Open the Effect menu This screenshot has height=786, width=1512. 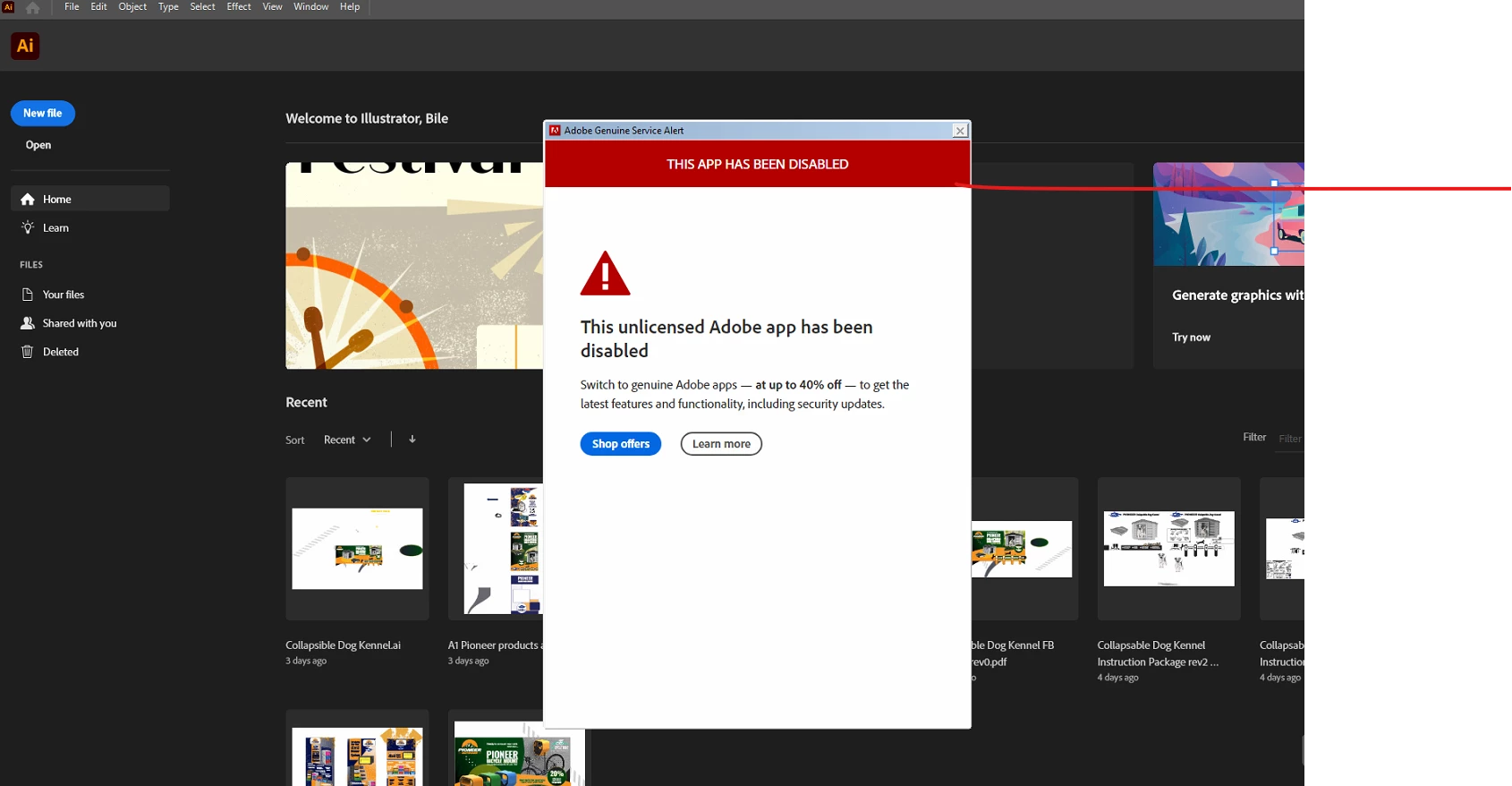(x=239, y=7)
